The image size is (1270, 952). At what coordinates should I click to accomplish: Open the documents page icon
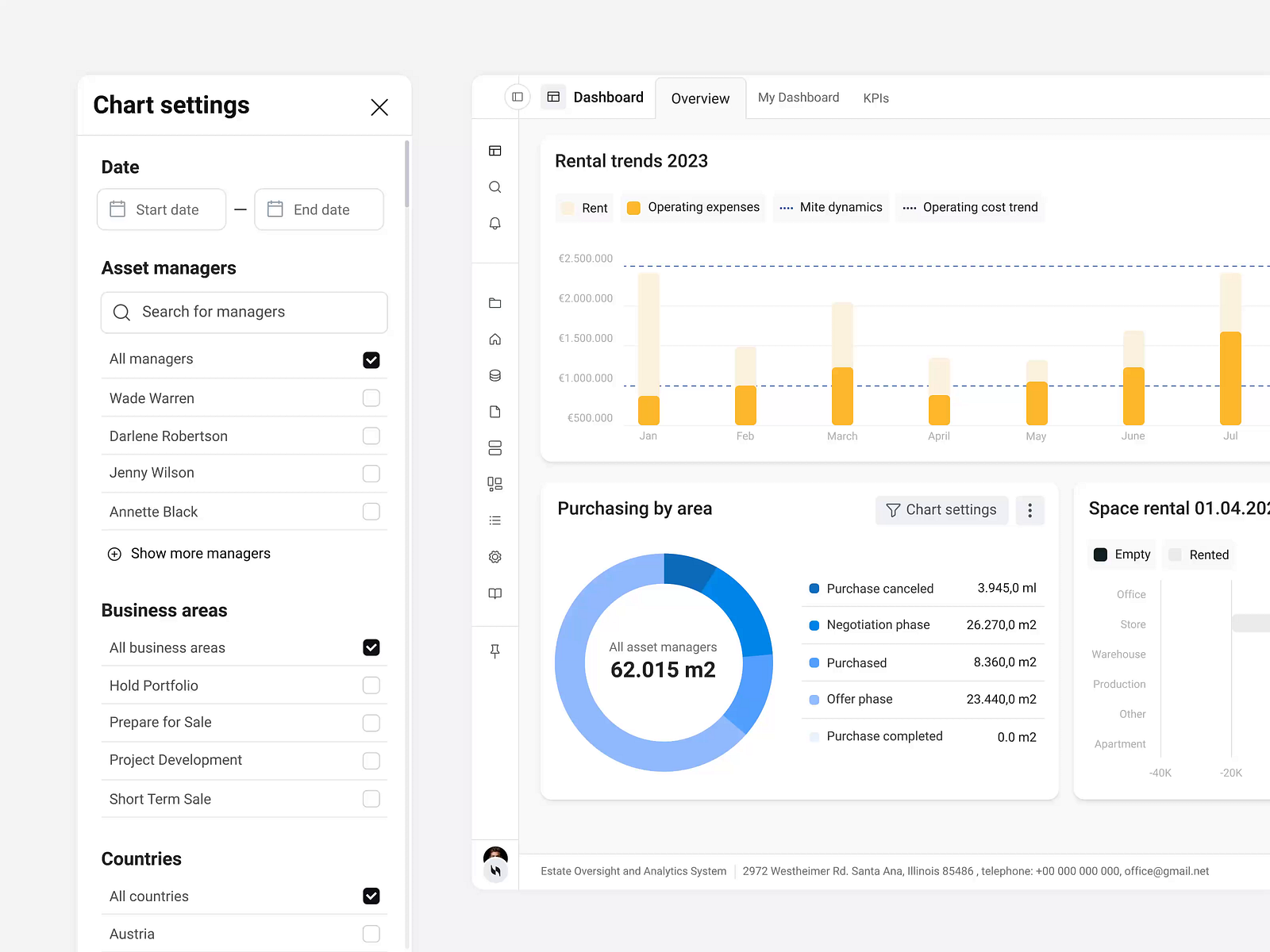(495, 412)
